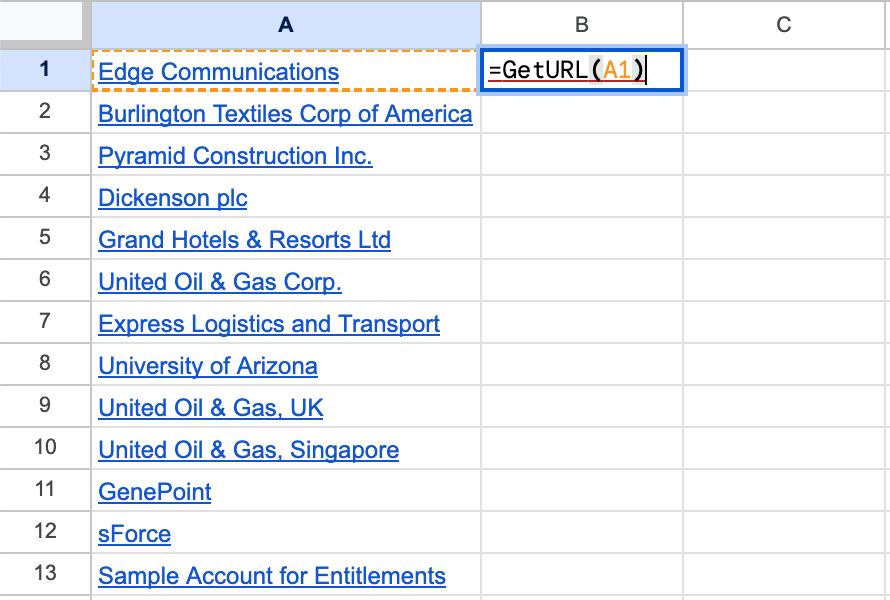Click the Pyramid Construction Inc. hyperlink
The width and height of the screenshot is (890, 600).
coord(235,156)
